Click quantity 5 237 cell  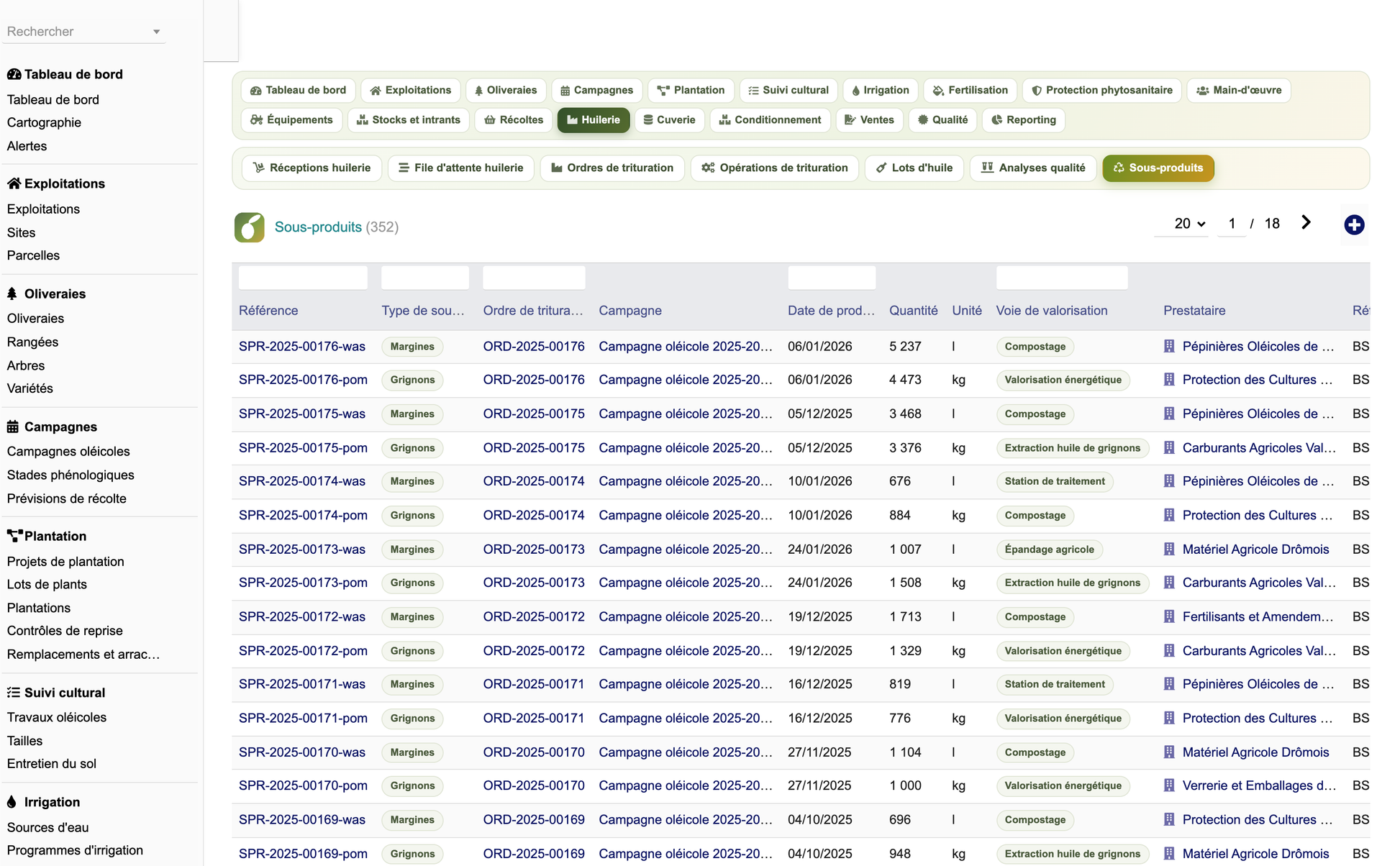905,346
